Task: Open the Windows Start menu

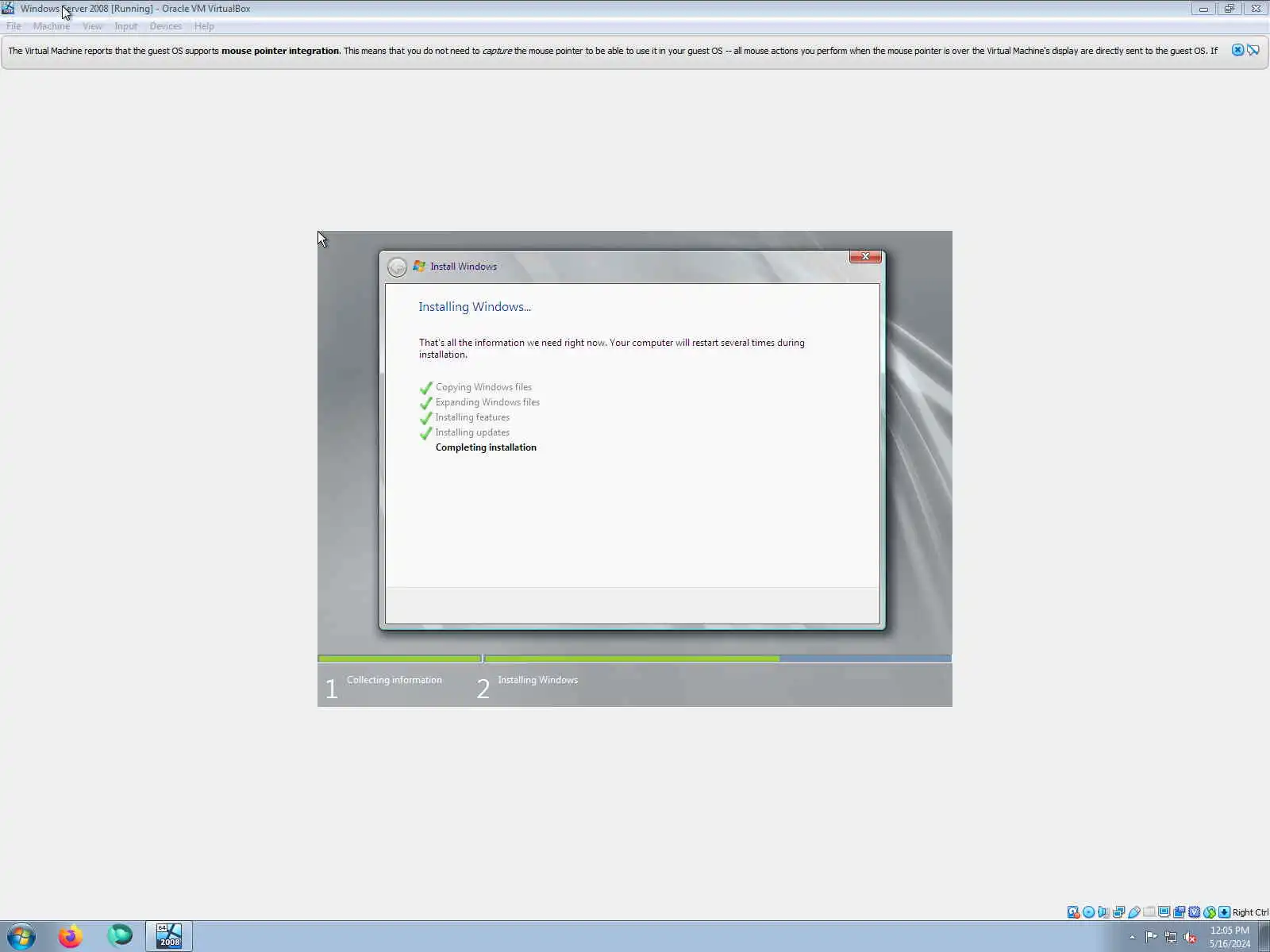Action: 21,936
